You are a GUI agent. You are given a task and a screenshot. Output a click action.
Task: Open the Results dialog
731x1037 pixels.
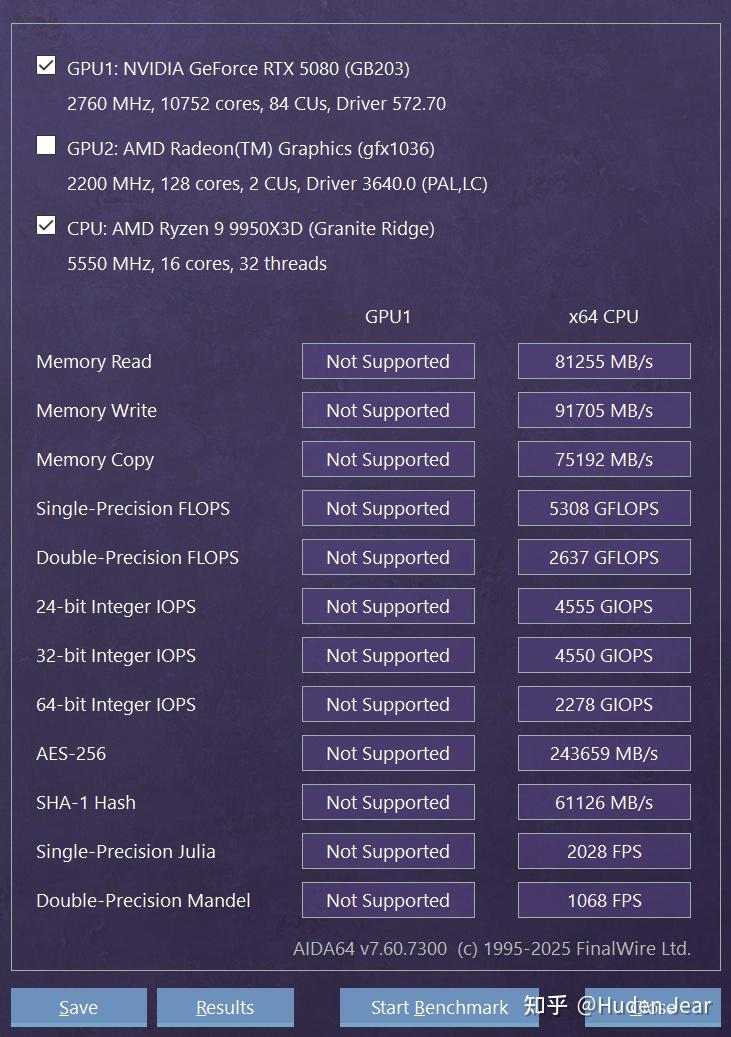225,1007
